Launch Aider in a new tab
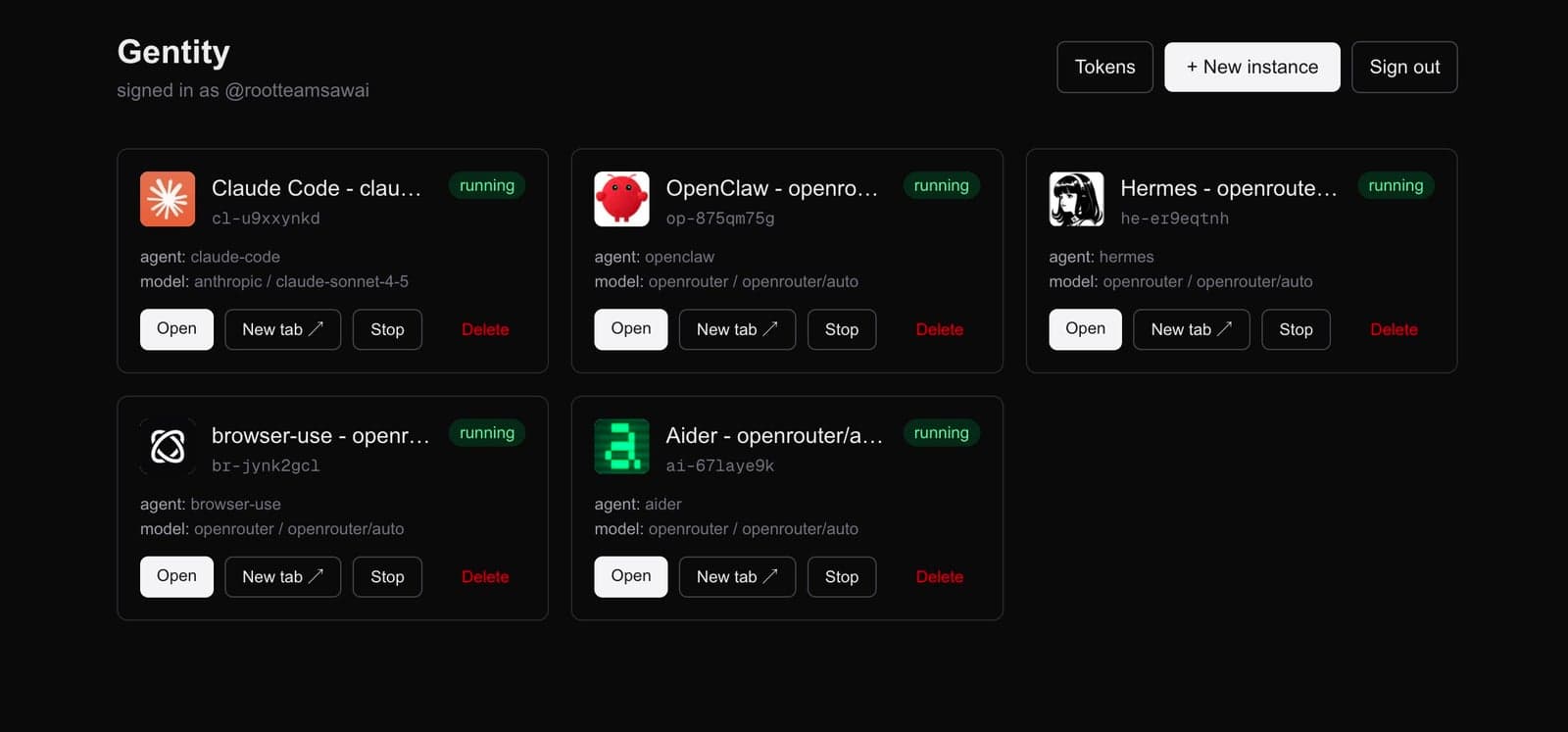1568x732 pixels. [x=737, y=576]
